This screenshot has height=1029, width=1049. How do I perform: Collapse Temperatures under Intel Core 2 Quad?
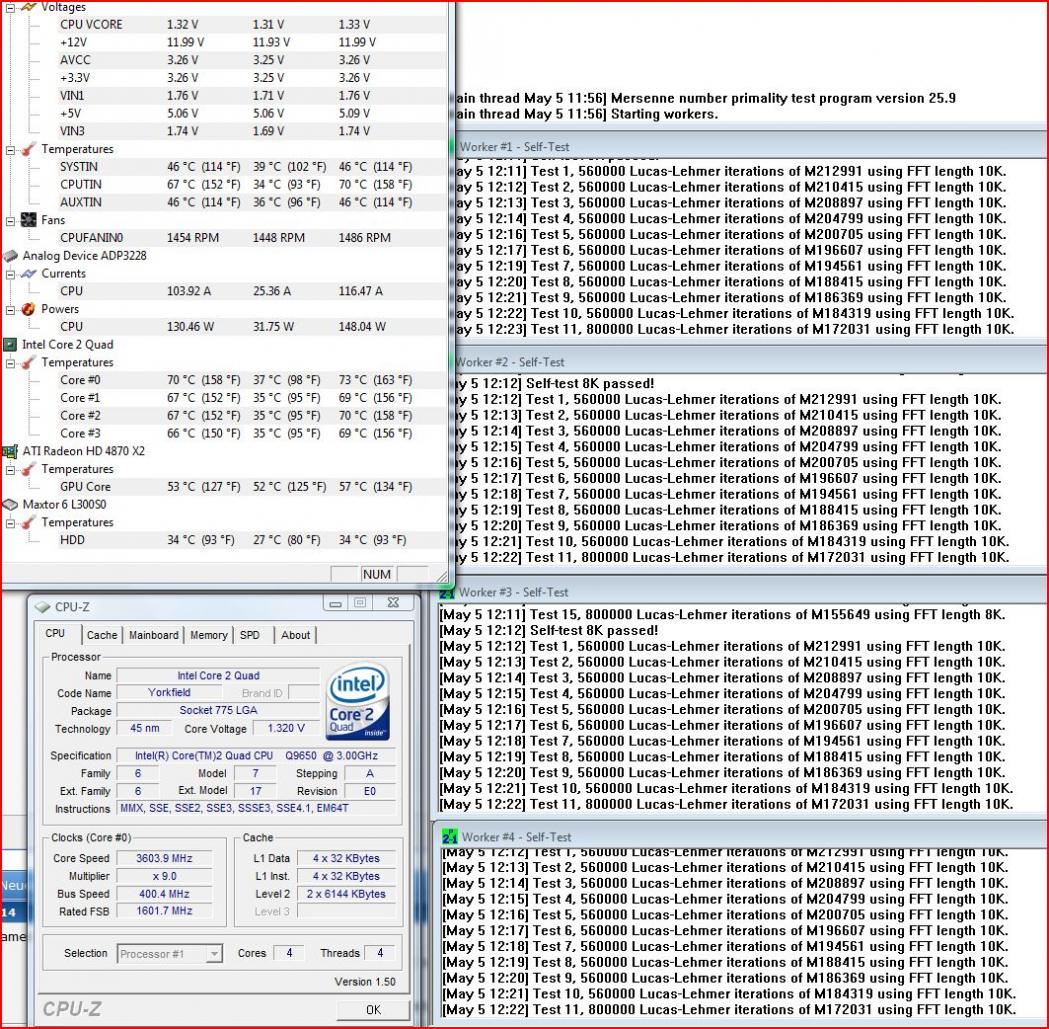pos(11,363)
